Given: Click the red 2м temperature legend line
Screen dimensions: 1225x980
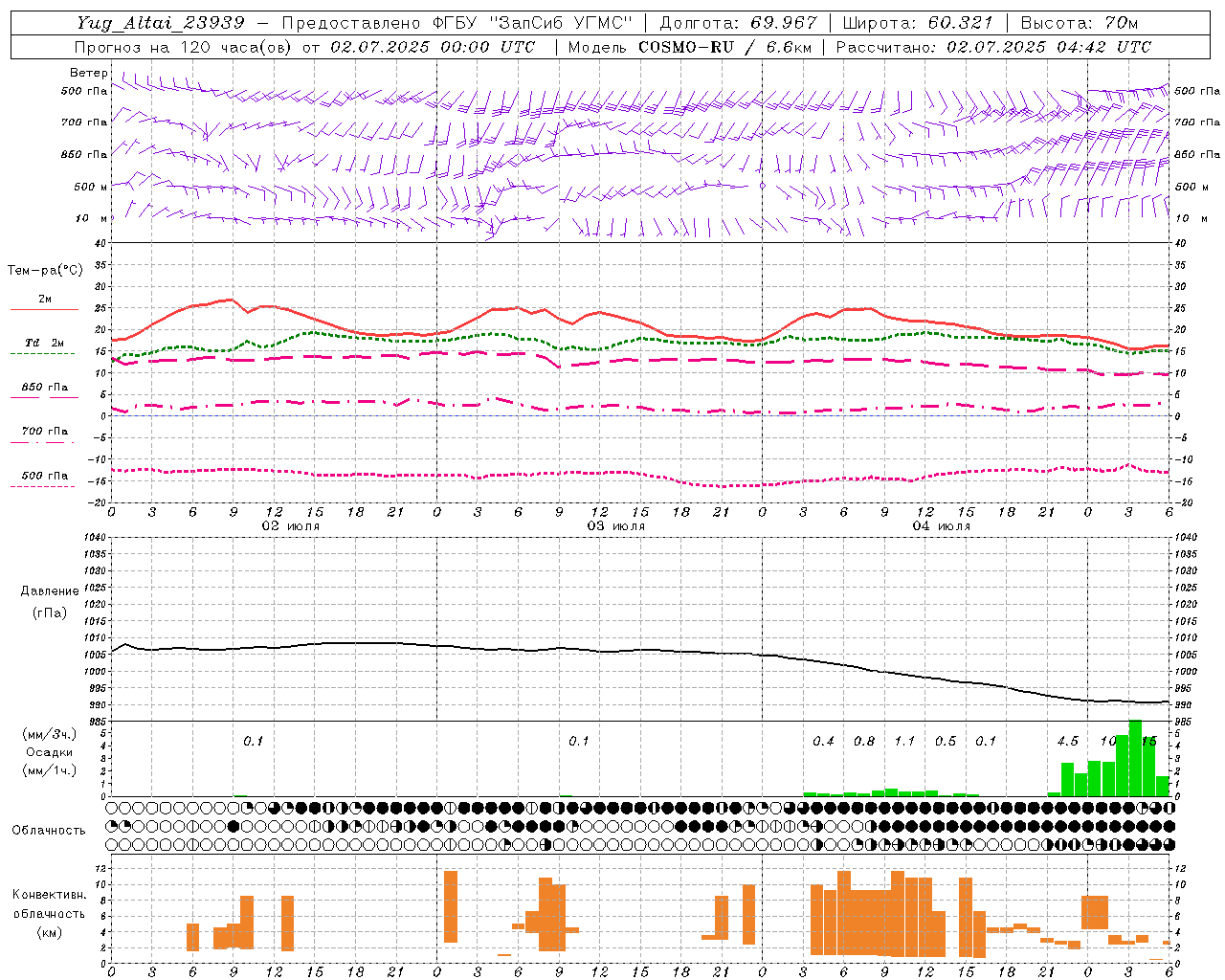Looking at the screenshot, I should click(44, 310).
